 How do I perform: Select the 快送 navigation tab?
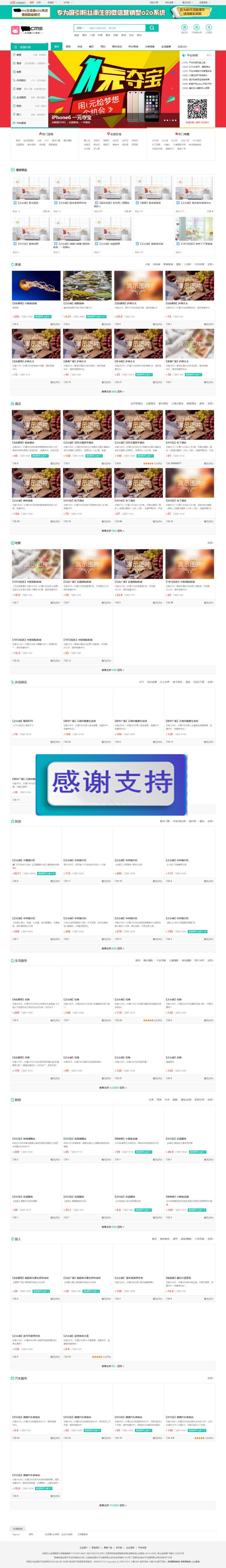click(x=80, y=46)
